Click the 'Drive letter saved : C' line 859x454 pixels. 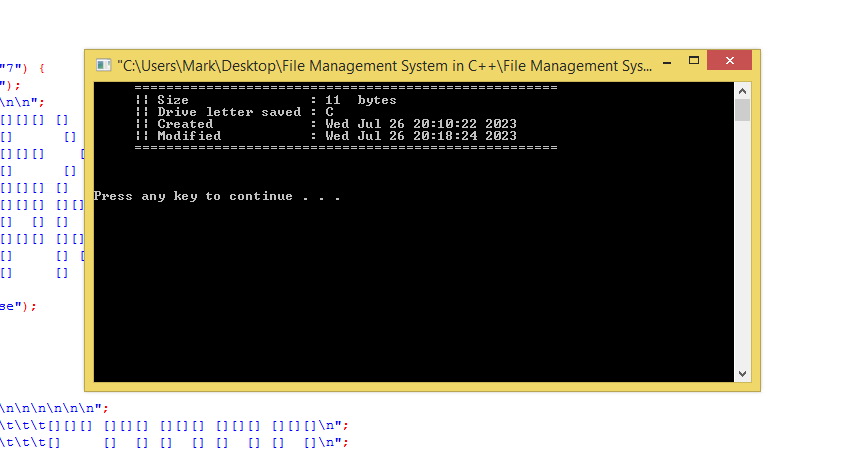tap(234, 112)
